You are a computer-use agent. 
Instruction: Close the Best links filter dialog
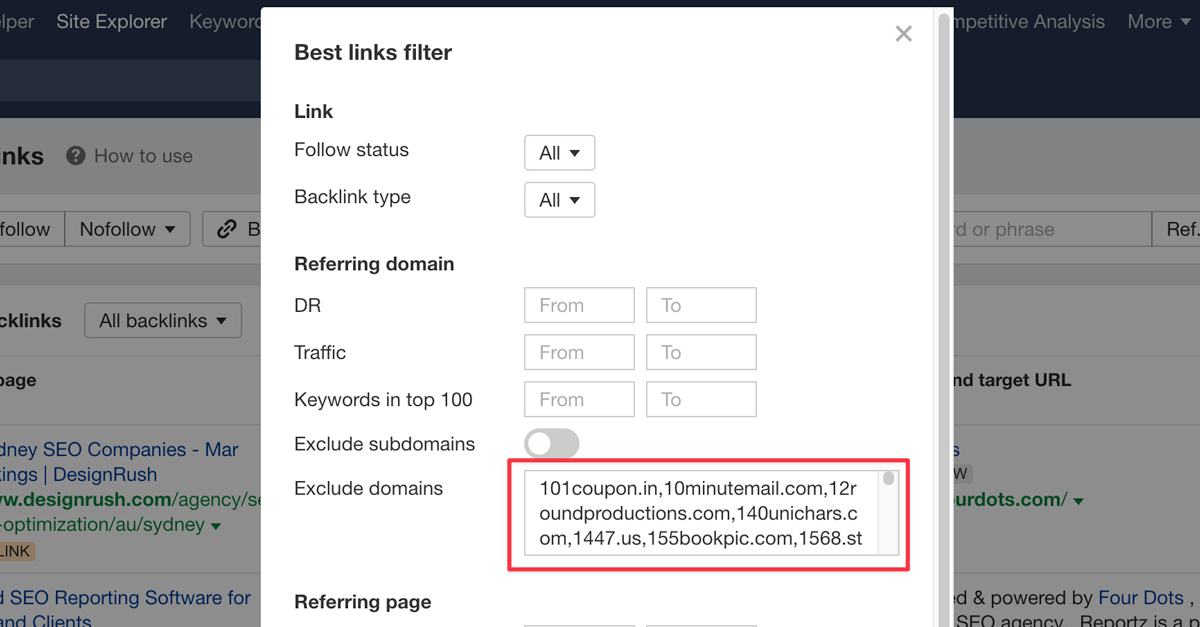[904, 34]
